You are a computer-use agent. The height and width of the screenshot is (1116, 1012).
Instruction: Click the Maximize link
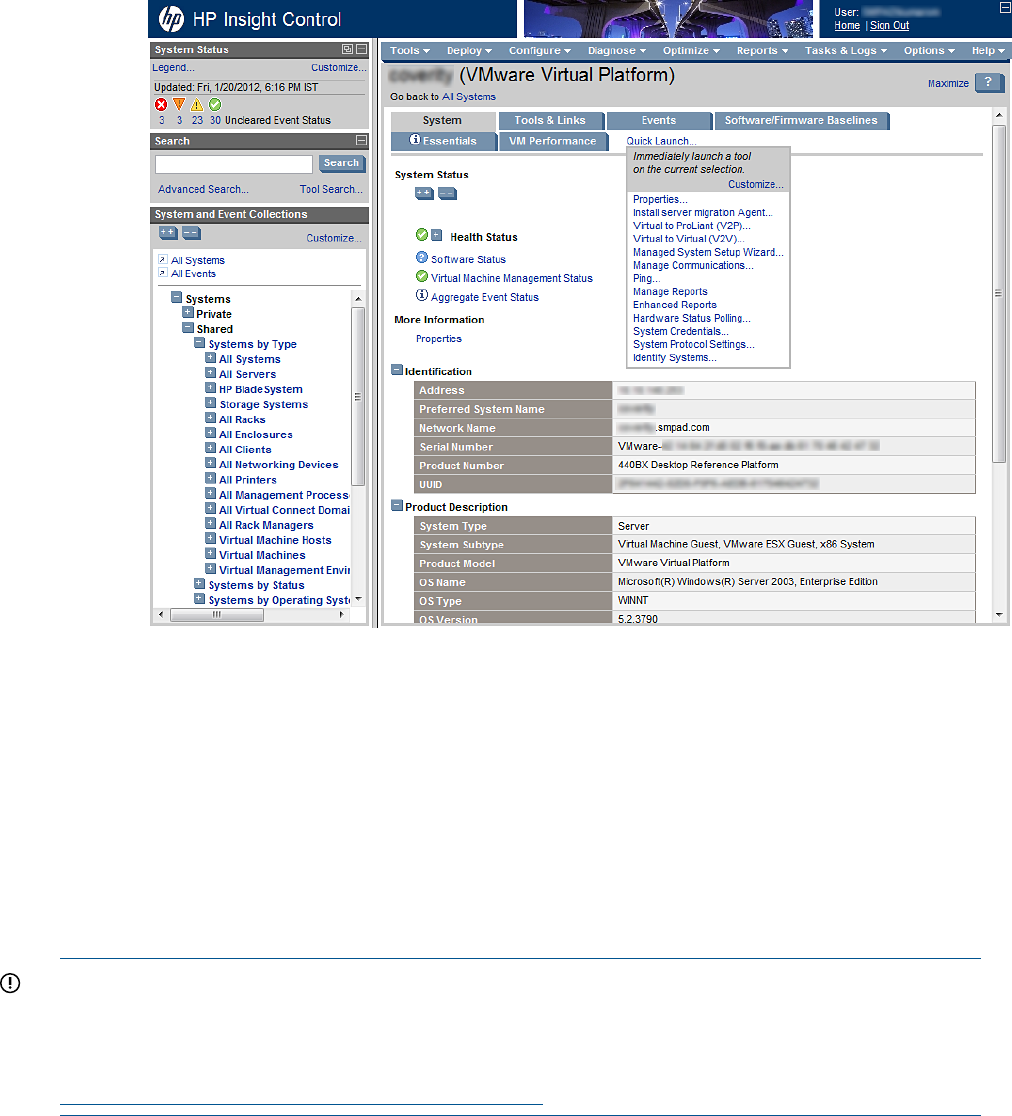948,83
